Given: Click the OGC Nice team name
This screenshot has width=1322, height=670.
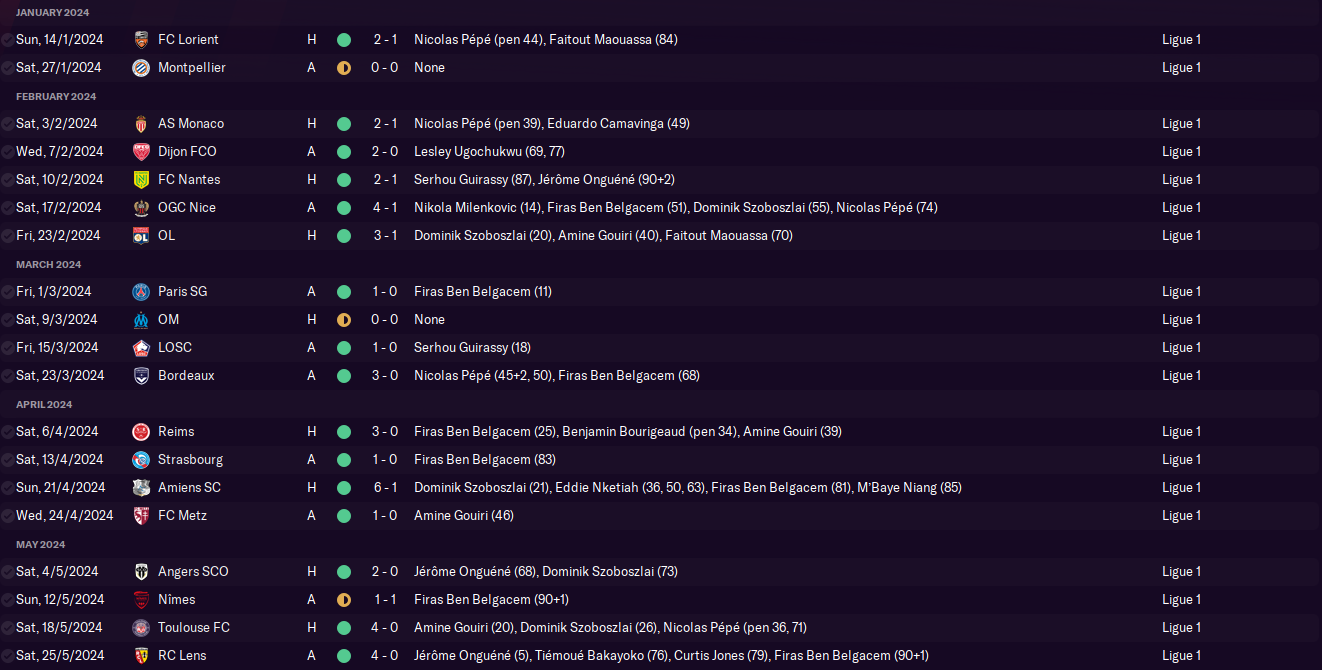Looking at the screenshot, I should (x=187, y=208).
